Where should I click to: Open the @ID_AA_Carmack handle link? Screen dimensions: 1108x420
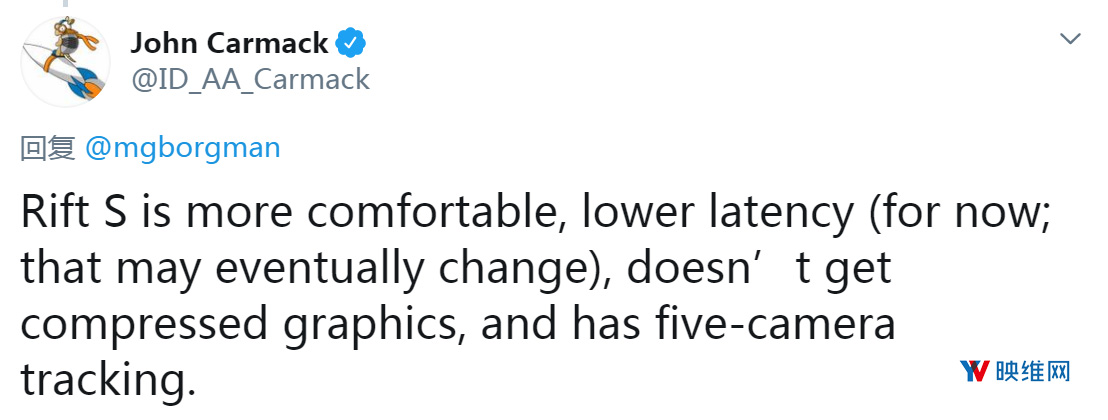click(x=250, y=80)
